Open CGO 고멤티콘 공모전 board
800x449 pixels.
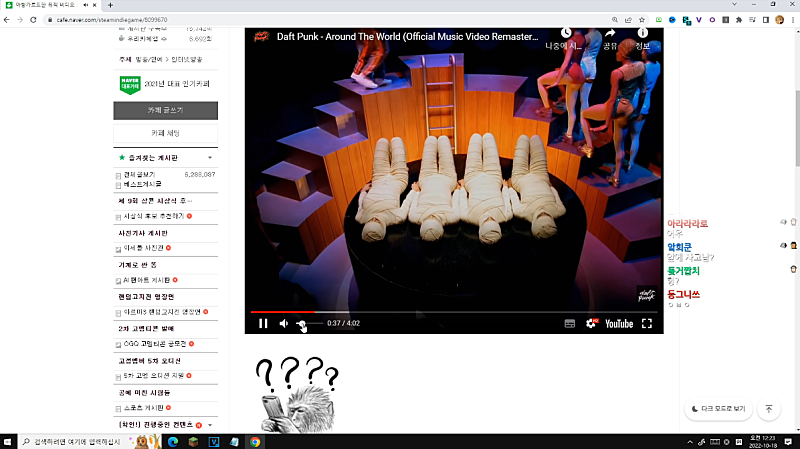[x=155, y=344]
